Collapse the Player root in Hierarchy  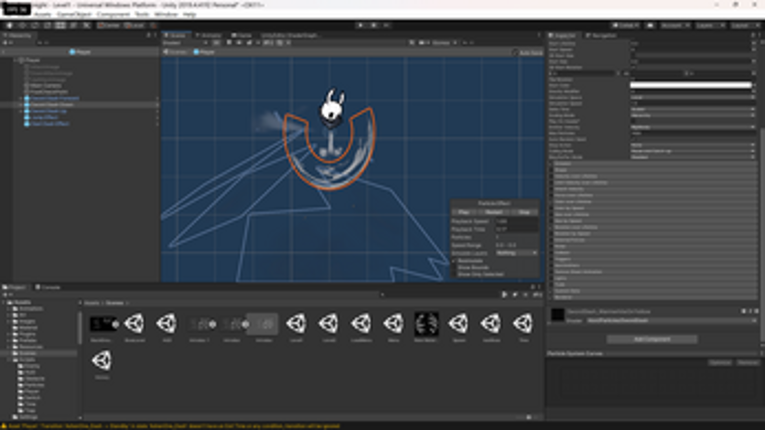point(15,60)
